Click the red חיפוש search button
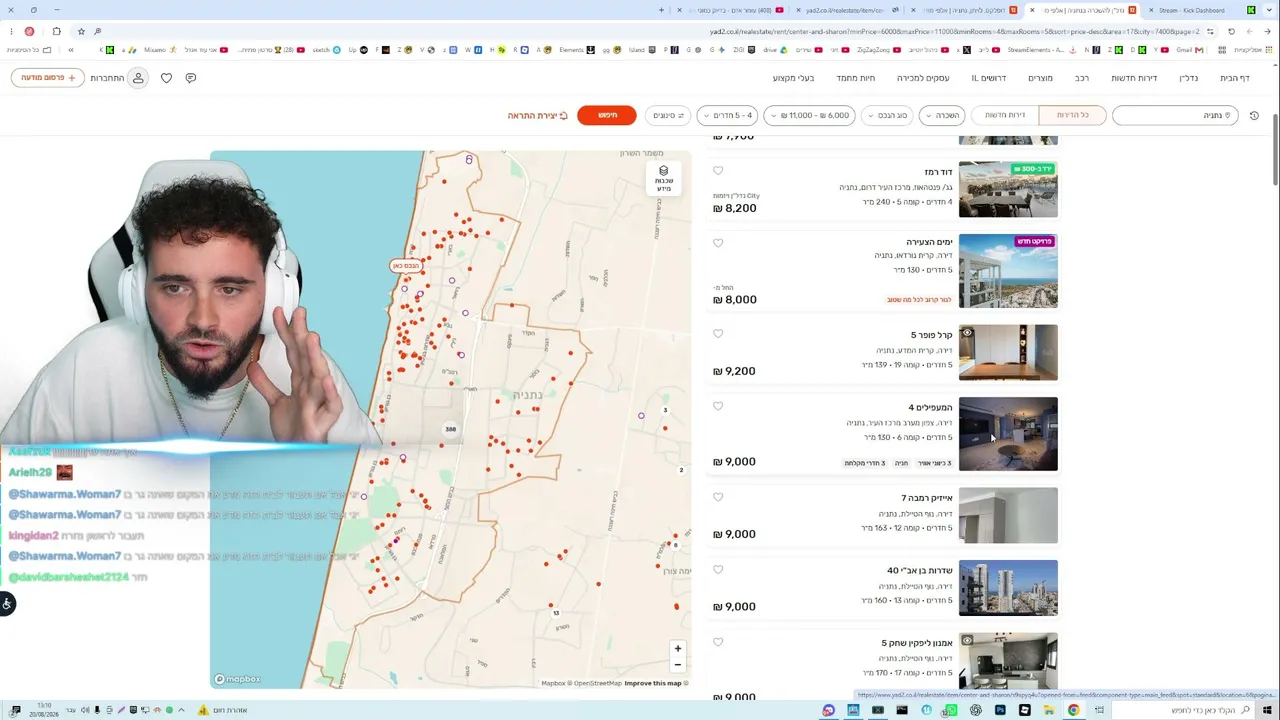The height and width of the screenshot is (720, 1280). pyautogui.click(x=607, y=116)
